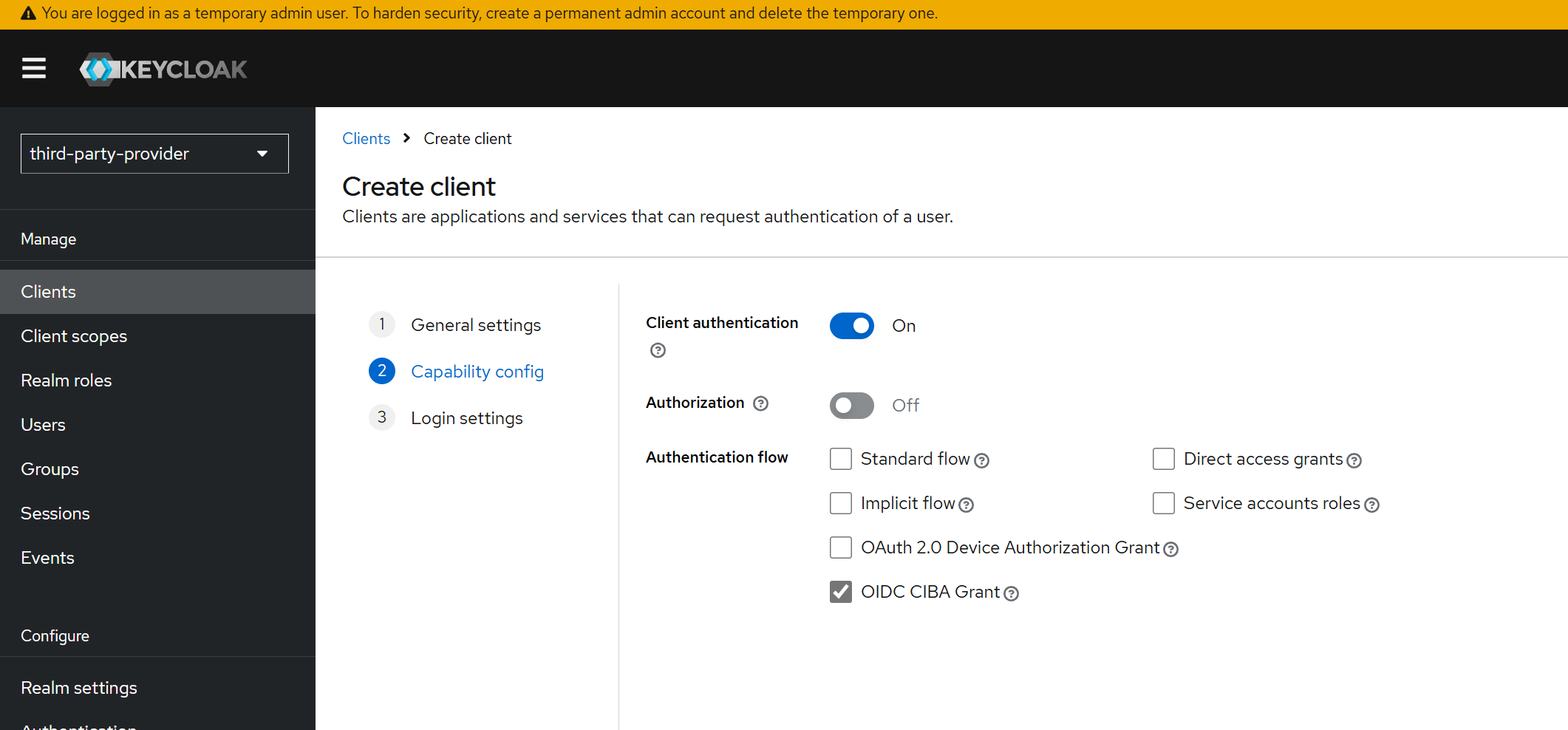The height and width of the screenshot is (730, 1568).
Task: Check the Implicit flow checkbox
Action: click(841, 503)
